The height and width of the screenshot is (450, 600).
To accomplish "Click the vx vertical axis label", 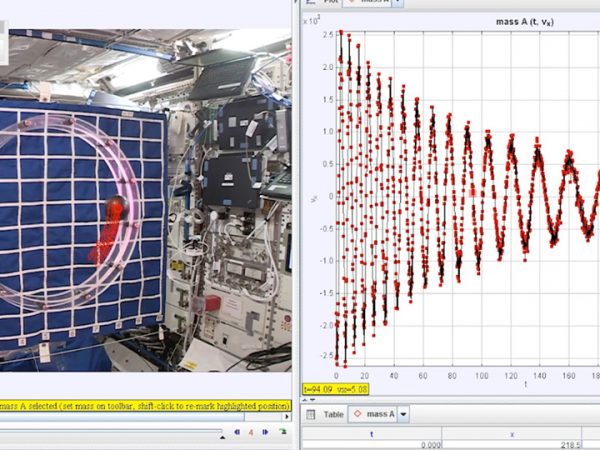I will pyautogui.click(x=313, y=199).
